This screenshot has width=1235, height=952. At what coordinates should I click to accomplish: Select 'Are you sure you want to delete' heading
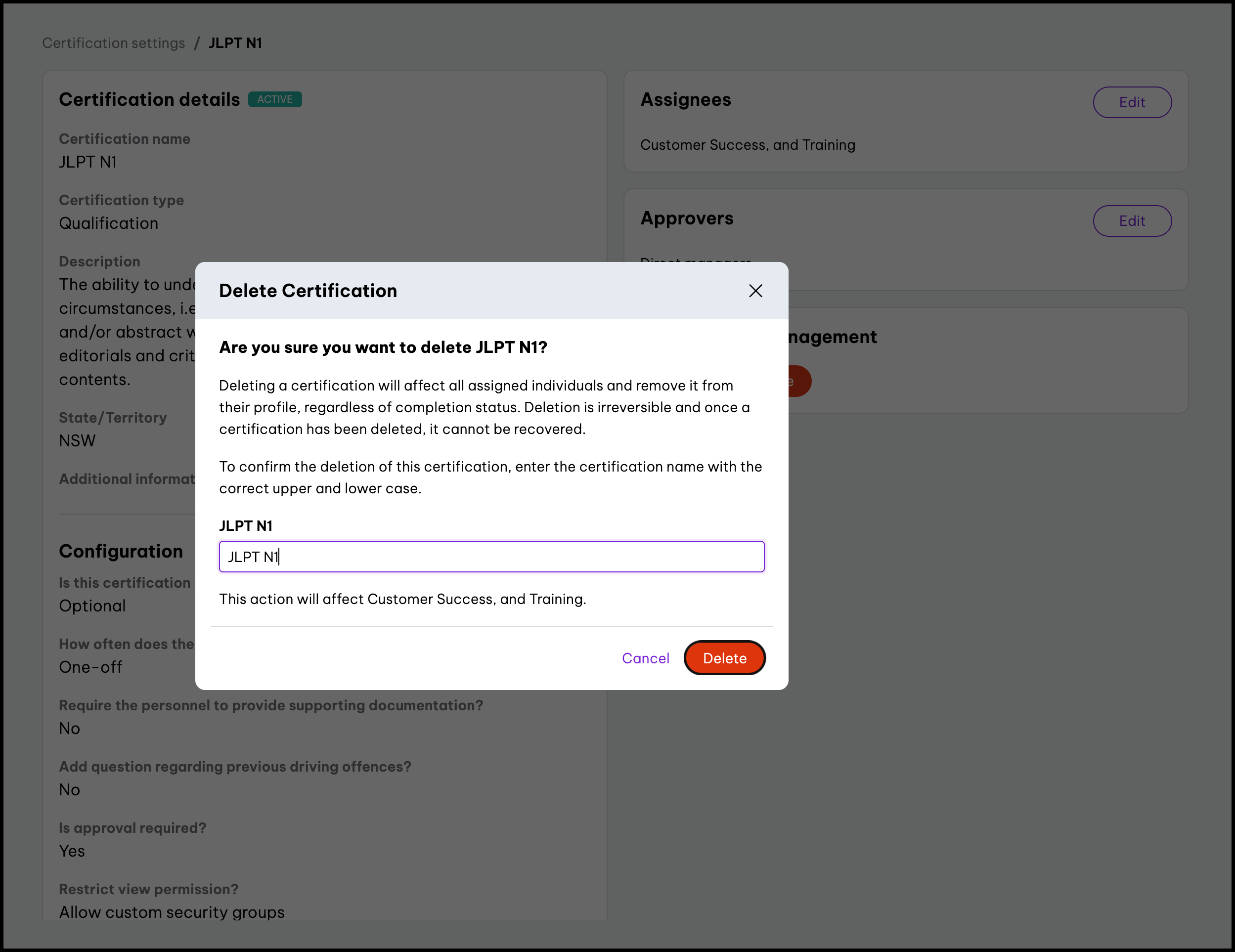point(383,347)
